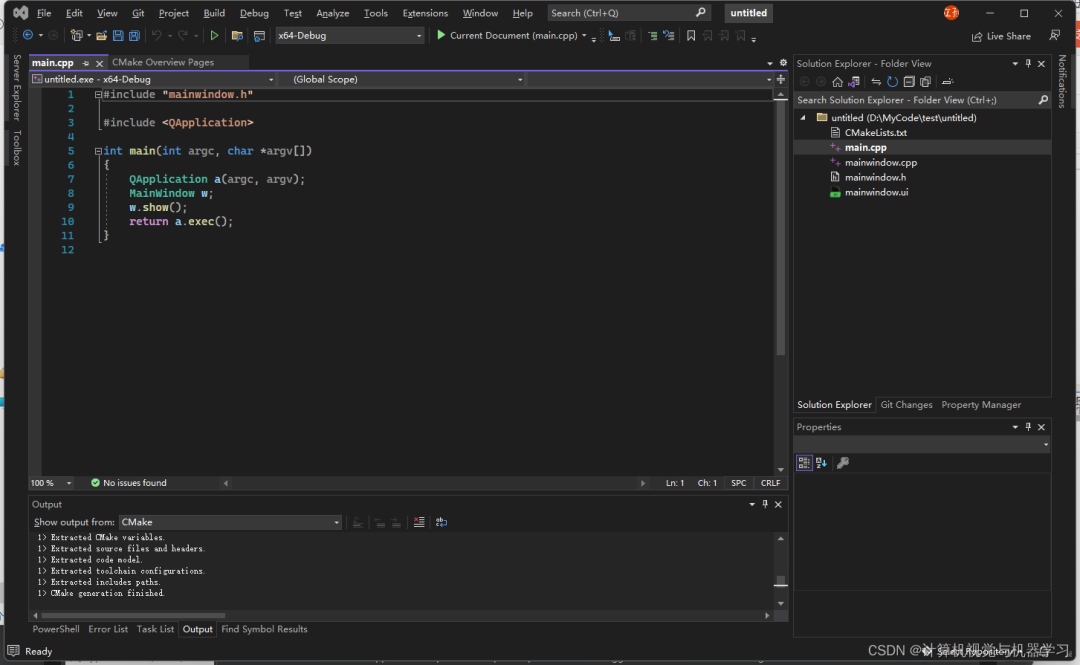Refresh the Solution Explorer

coord(893,81)
